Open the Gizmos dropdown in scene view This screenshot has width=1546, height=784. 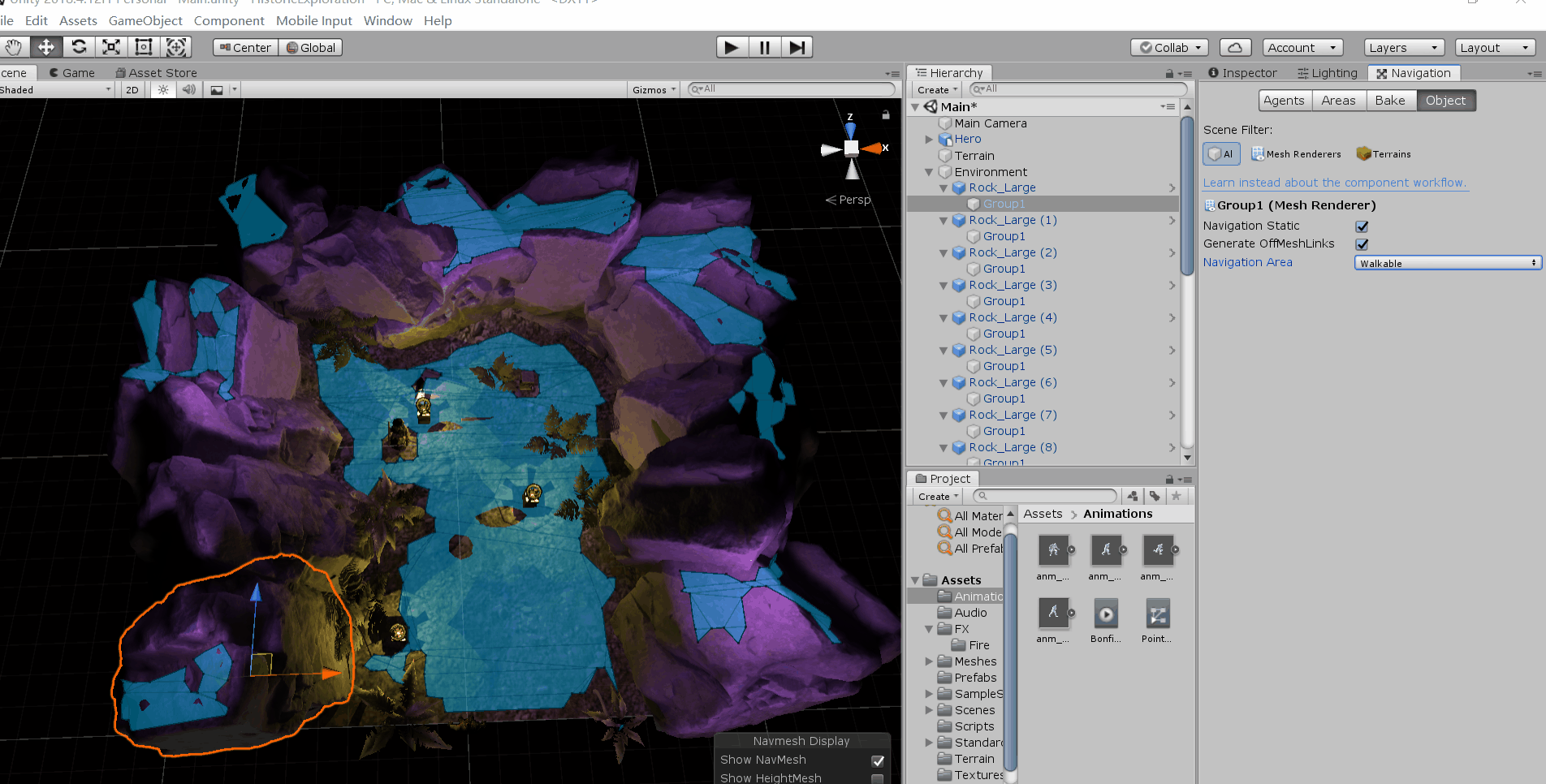[654, 89]
